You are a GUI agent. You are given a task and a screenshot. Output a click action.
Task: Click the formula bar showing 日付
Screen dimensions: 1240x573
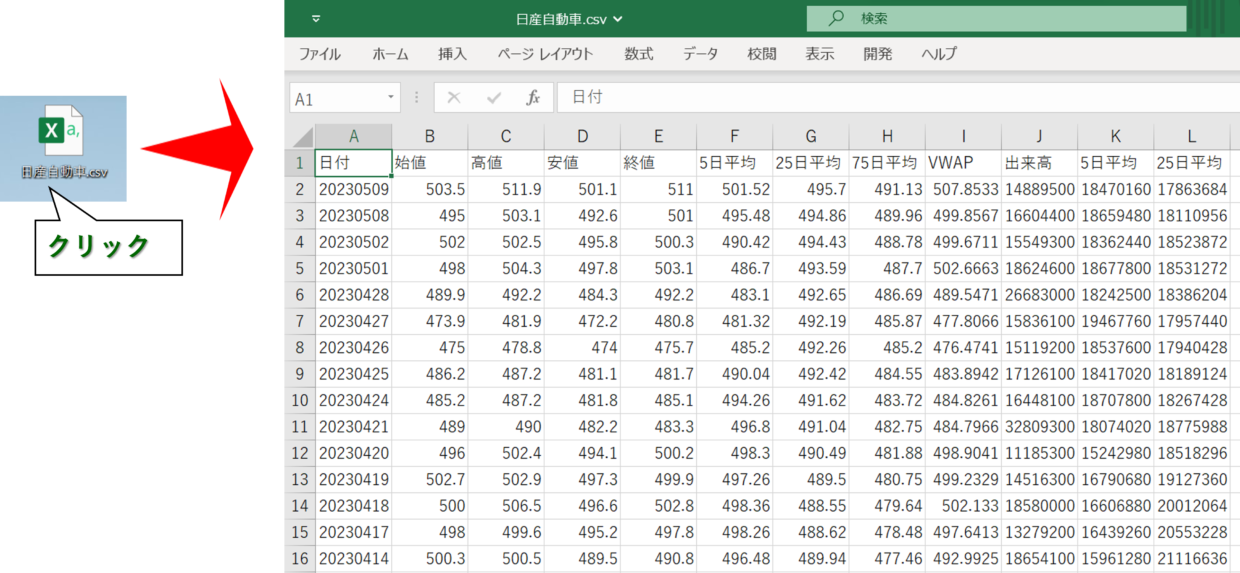click(x=898, y=98)
